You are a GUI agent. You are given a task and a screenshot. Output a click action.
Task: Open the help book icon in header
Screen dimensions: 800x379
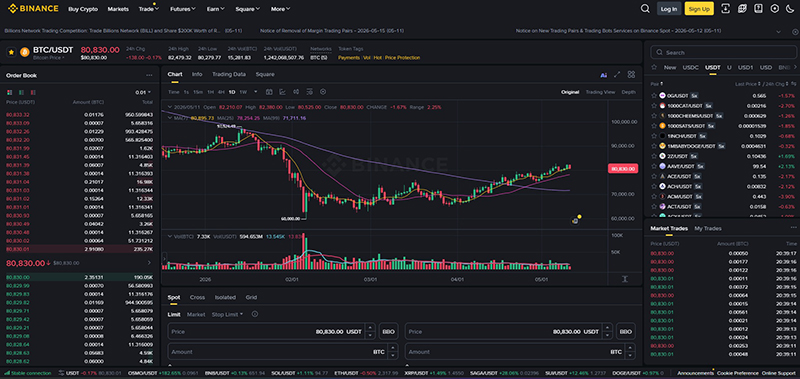point(759,9)
